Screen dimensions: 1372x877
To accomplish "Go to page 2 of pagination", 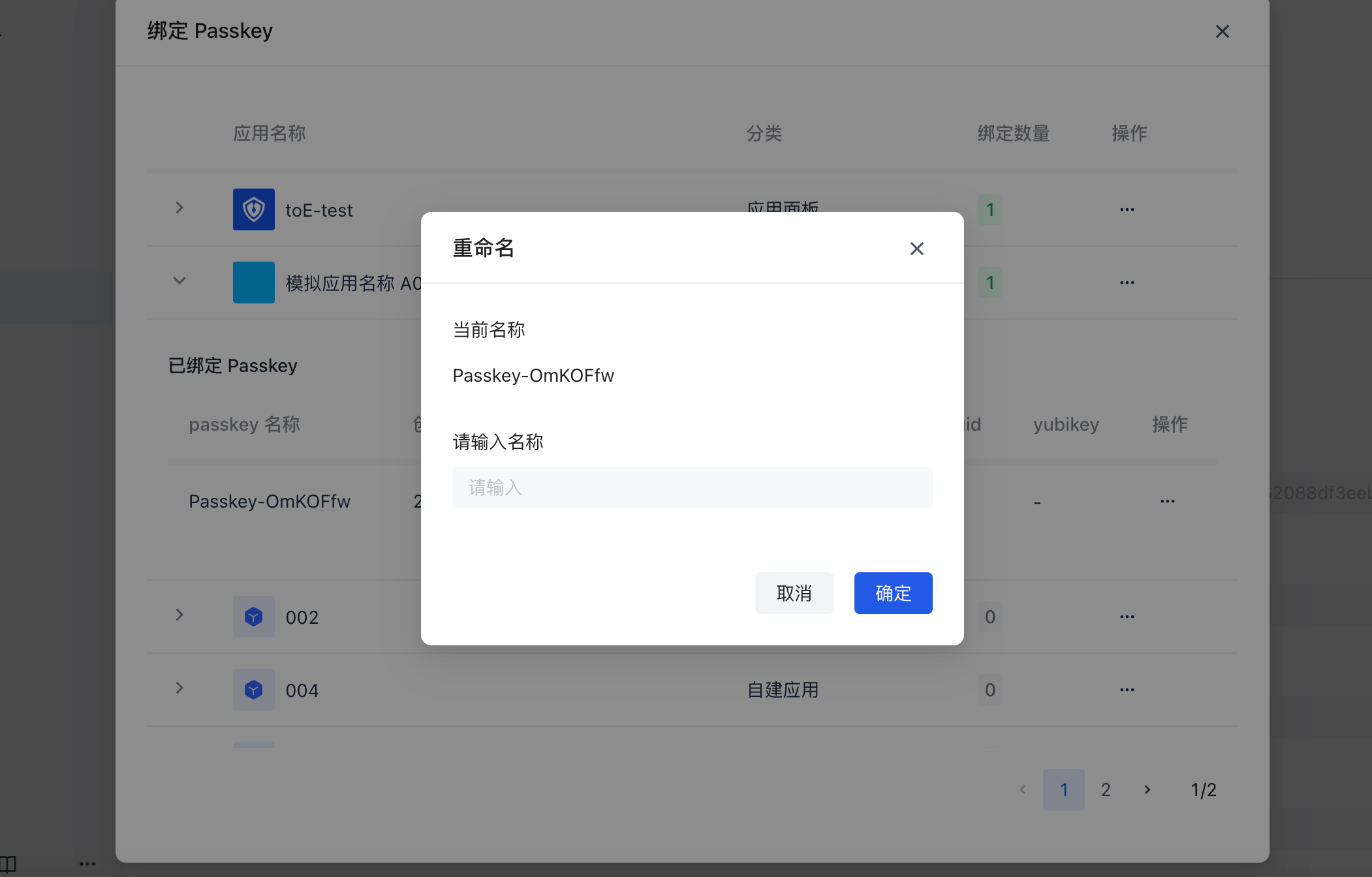I will click(1106, 790).
